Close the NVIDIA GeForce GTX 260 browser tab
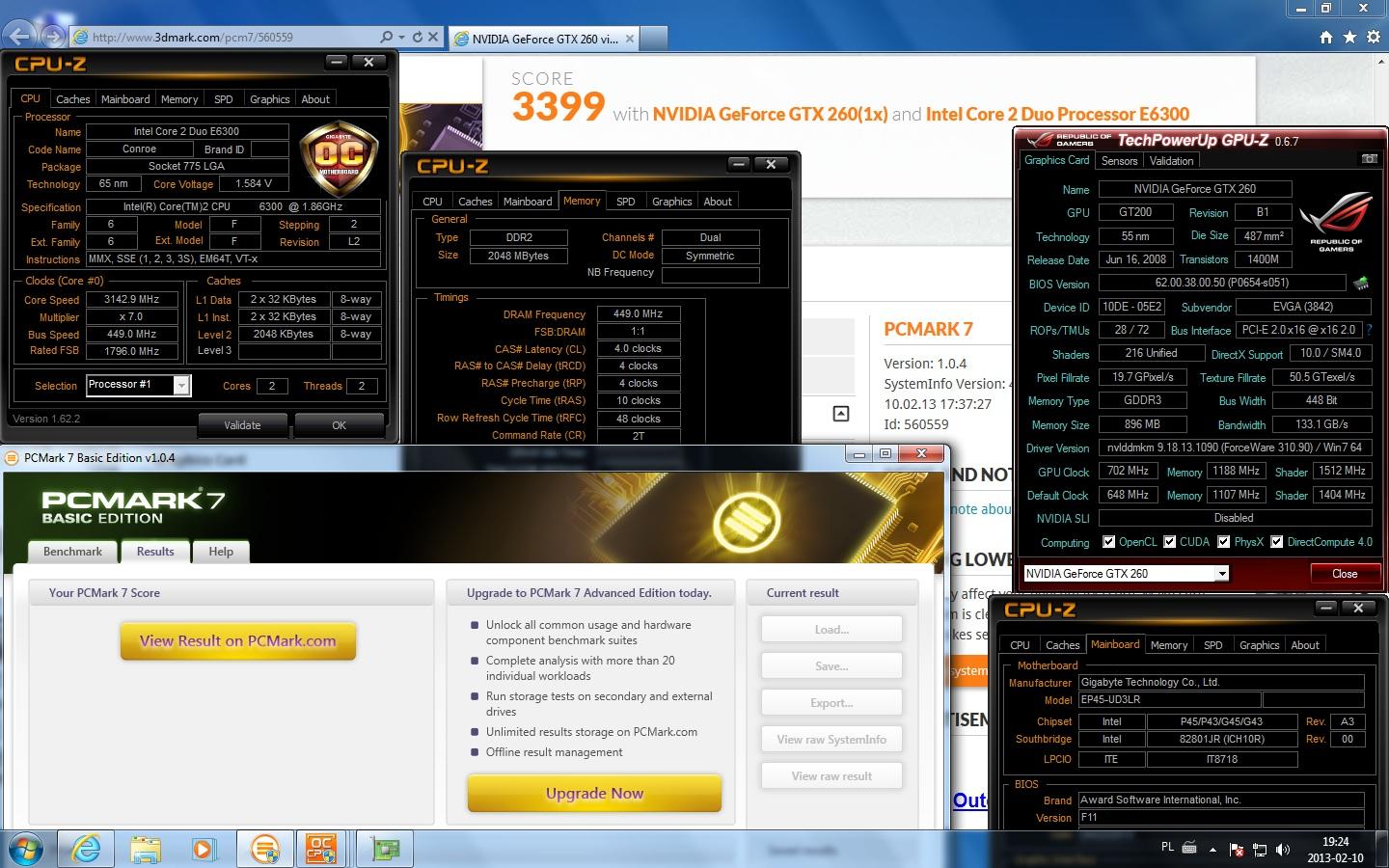 [x=630, y=39]
